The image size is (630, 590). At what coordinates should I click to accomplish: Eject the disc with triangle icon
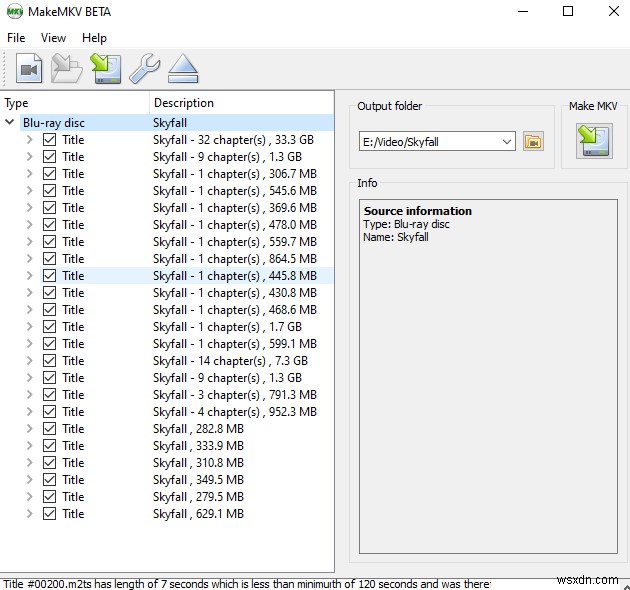point(183,69)
